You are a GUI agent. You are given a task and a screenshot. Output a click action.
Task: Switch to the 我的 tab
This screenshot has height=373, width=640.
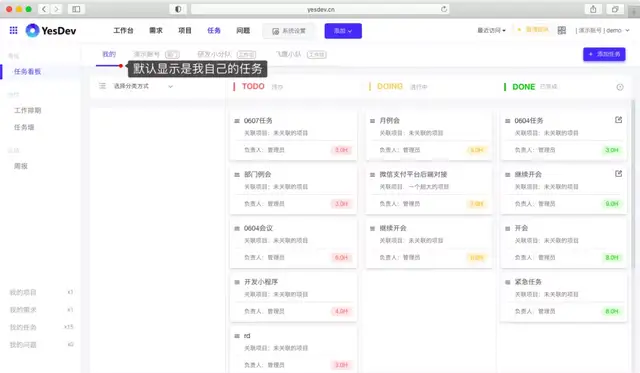pyautogui.click(x=109, y=54)
